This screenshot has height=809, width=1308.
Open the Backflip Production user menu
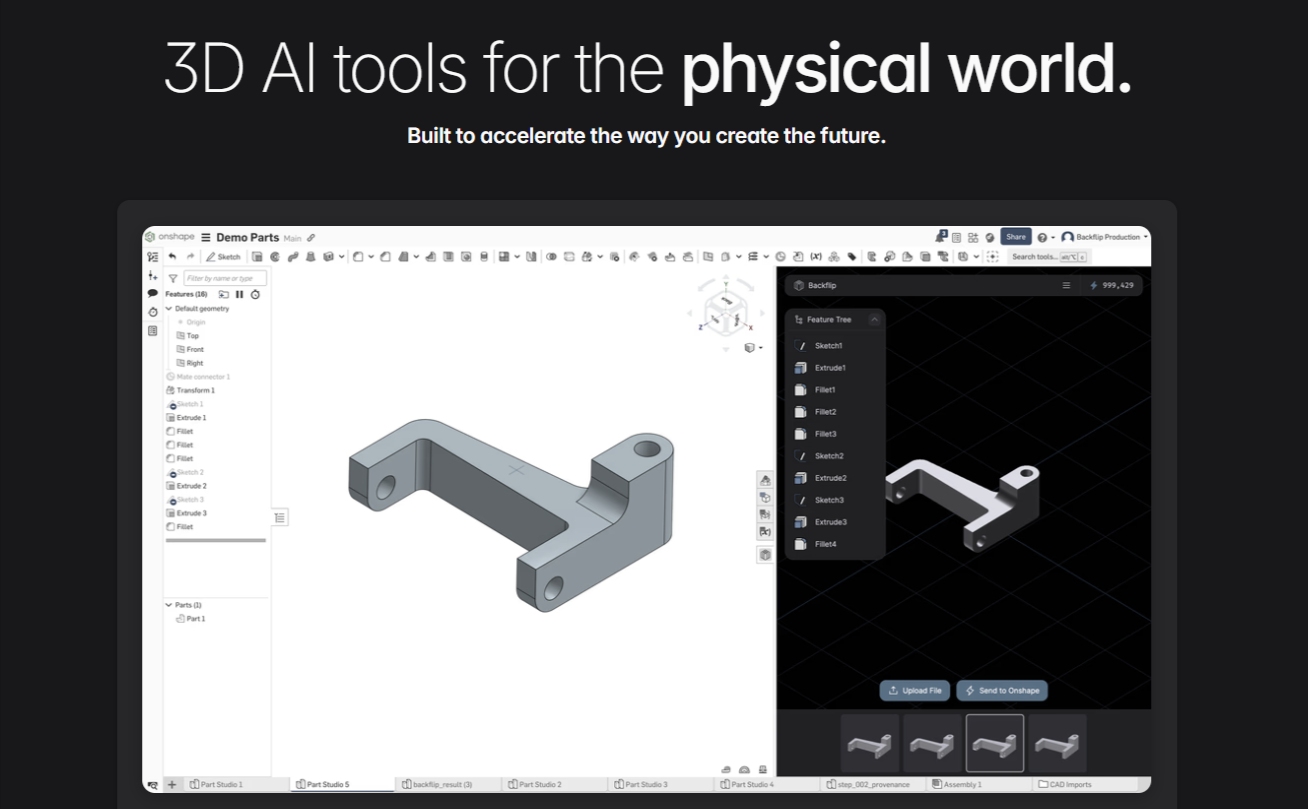[x=1104, y=237]
